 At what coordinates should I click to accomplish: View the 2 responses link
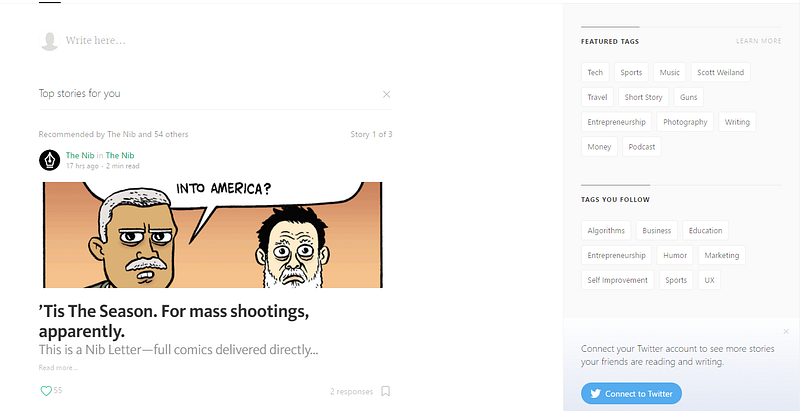(352, 392)
